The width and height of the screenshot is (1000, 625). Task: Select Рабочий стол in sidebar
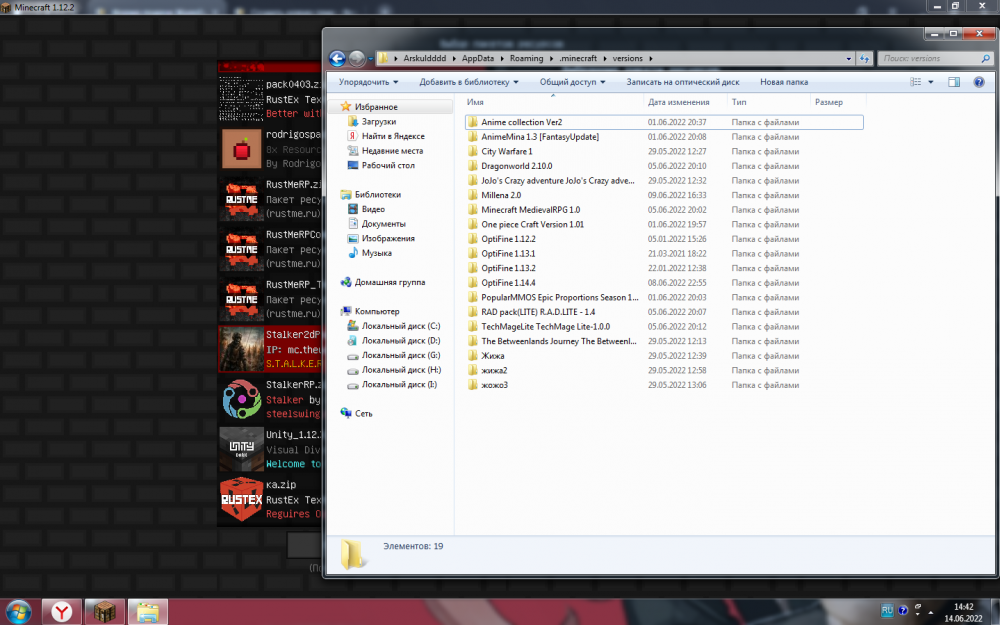click(x=388, y=165)
